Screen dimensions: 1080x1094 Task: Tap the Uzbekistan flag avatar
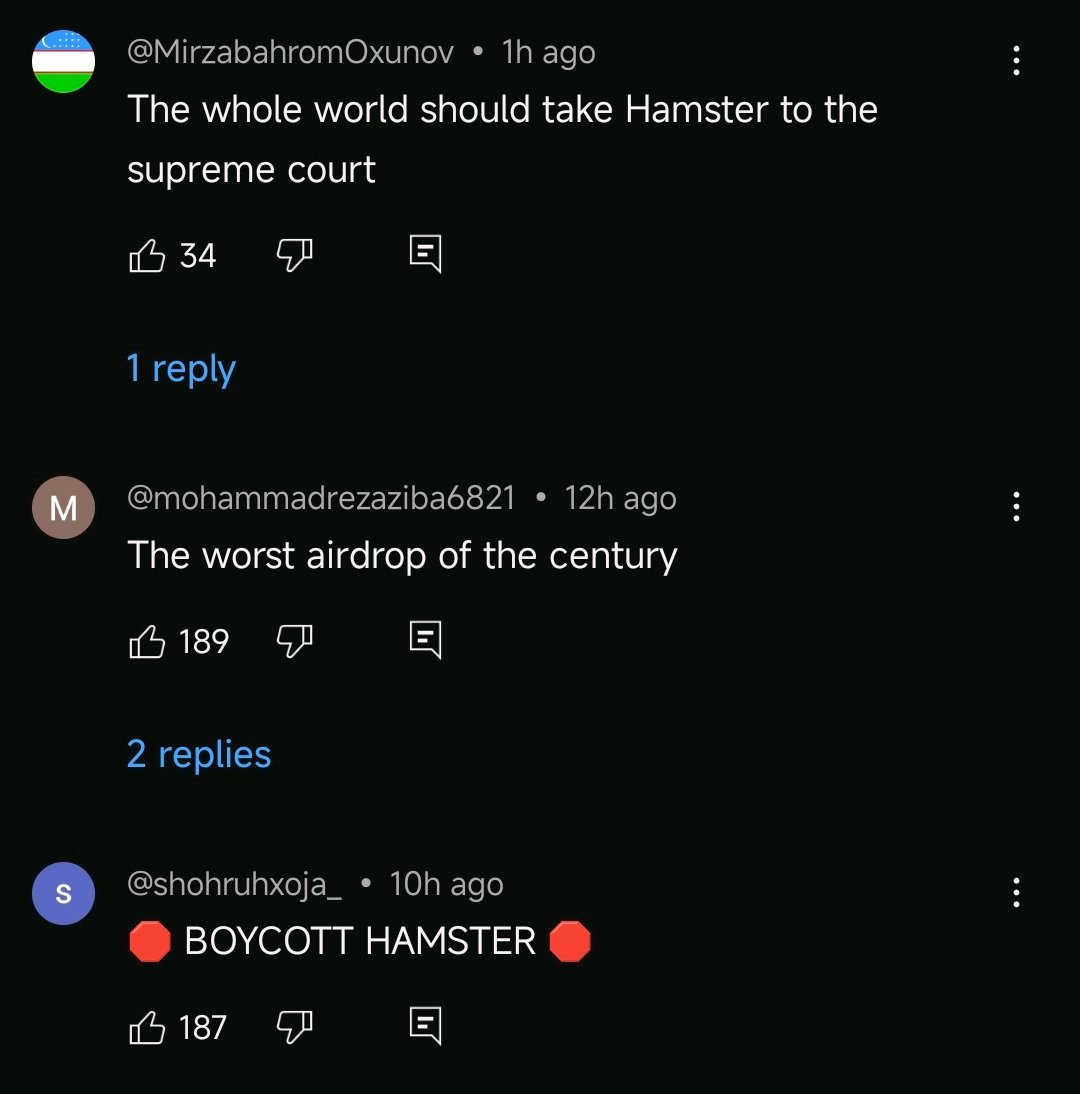[63, 61]
